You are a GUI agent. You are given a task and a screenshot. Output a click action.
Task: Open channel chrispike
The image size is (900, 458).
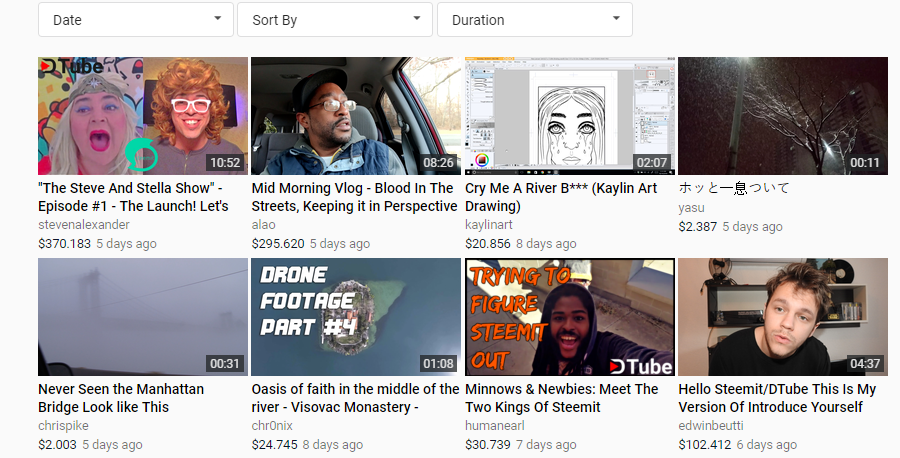pyautogui.click(x=63, y=426)
